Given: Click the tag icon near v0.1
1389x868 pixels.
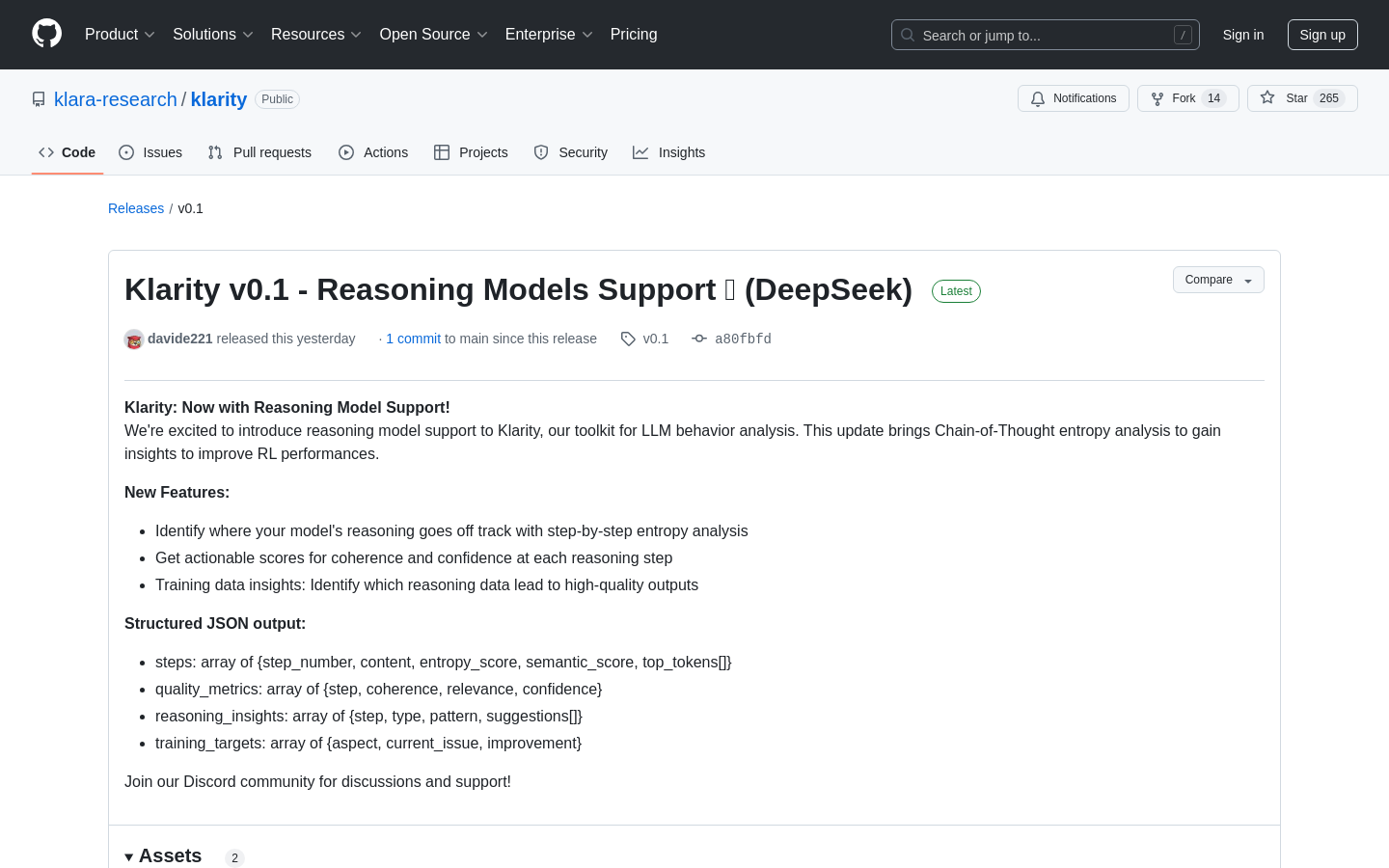Looking at the screenshot, I should point(628,339).
